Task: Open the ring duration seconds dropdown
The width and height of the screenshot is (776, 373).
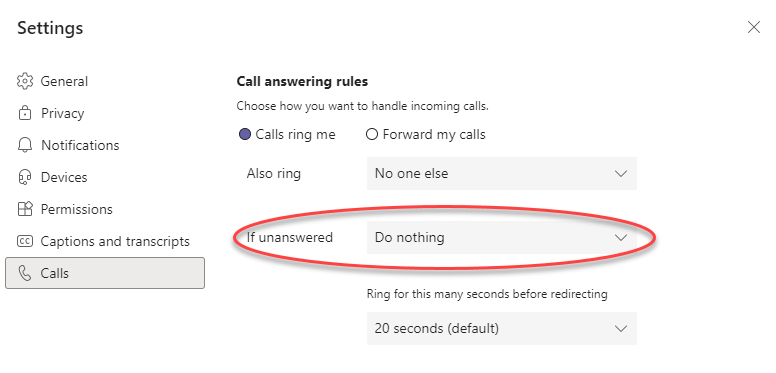Action: click(501, 328)
